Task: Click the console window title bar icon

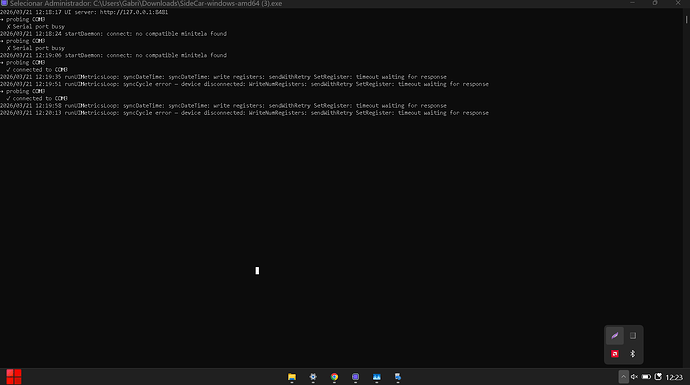Action: [x=4, y=3]
